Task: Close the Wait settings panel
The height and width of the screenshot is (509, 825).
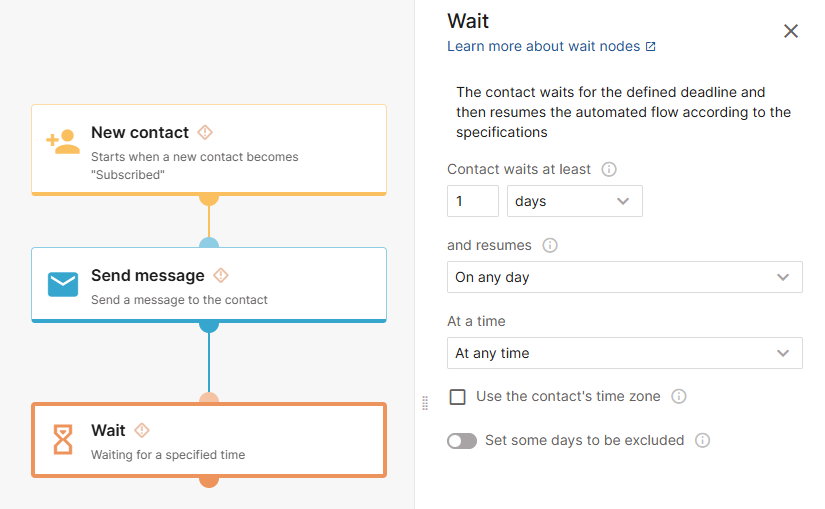Action: pos(791,31)
